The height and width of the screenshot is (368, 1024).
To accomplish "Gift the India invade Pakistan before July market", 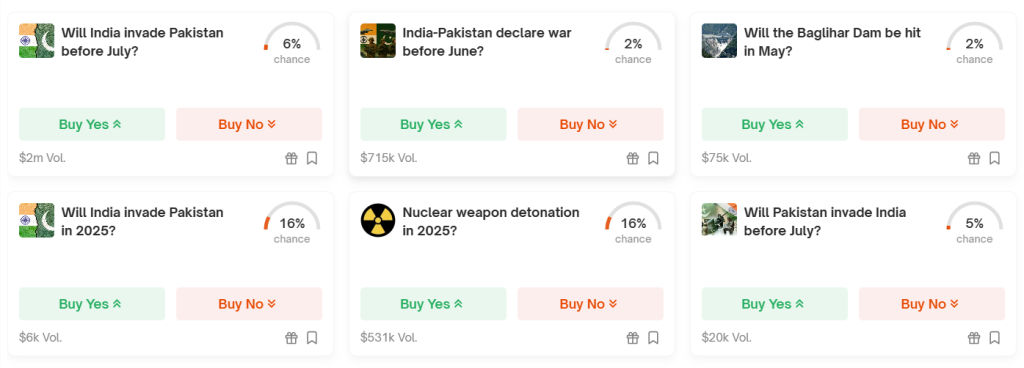I will pos(291,158).
